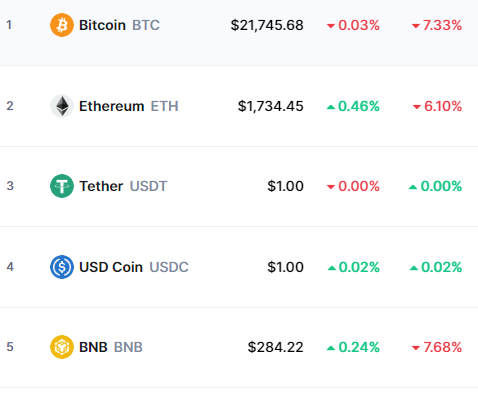The height and width of the screenshot is (393, 478).
Task: Click Bitcoin's 7.33% change value
Action: 442,25
